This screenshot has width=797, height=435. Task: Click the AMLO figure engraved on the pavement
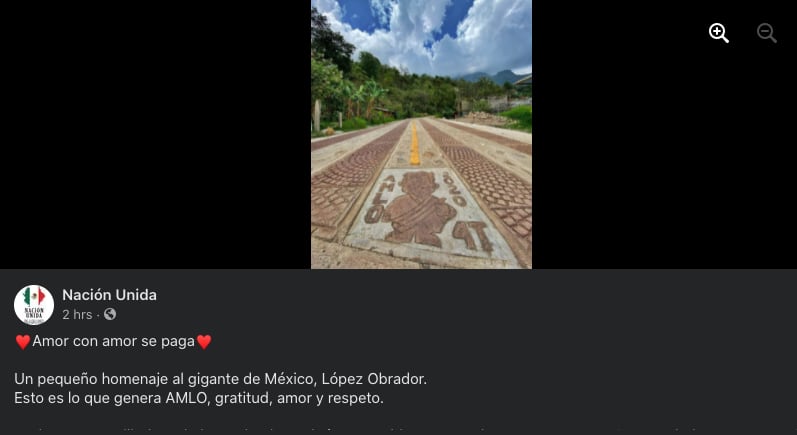coord(419,208)
